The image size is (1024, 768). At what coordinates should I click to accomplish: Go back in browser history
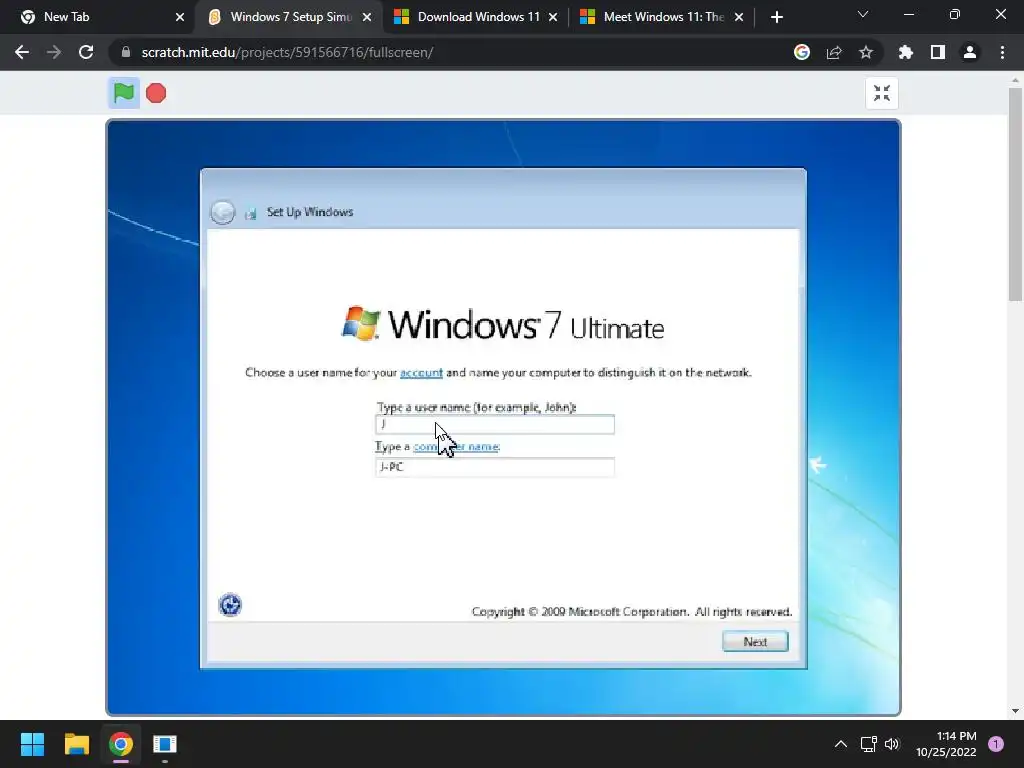tap(22, 52)
